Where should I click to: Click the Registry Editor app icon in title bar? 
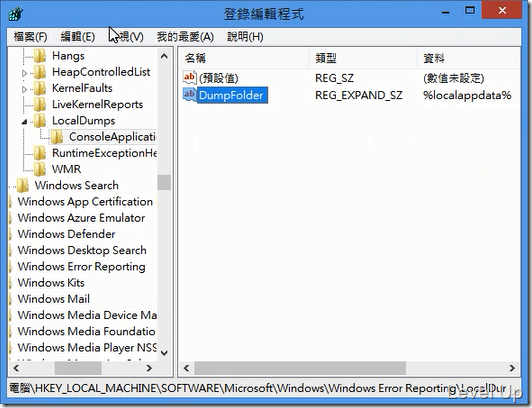(16, 14)
